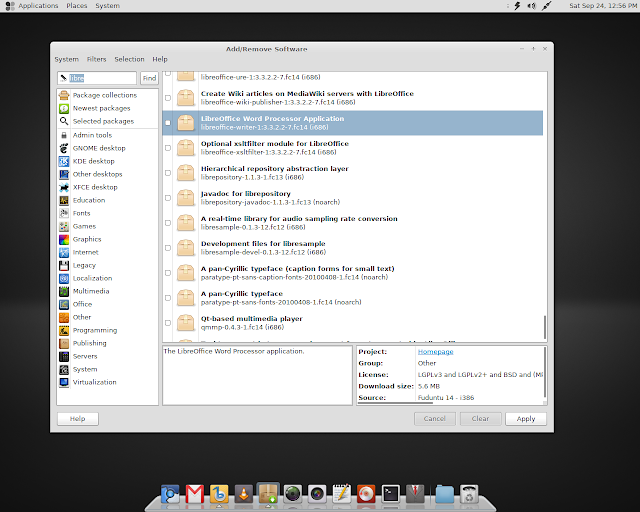Open the Help menu
This screenshot has width=640, height=512.
point(160,59)
